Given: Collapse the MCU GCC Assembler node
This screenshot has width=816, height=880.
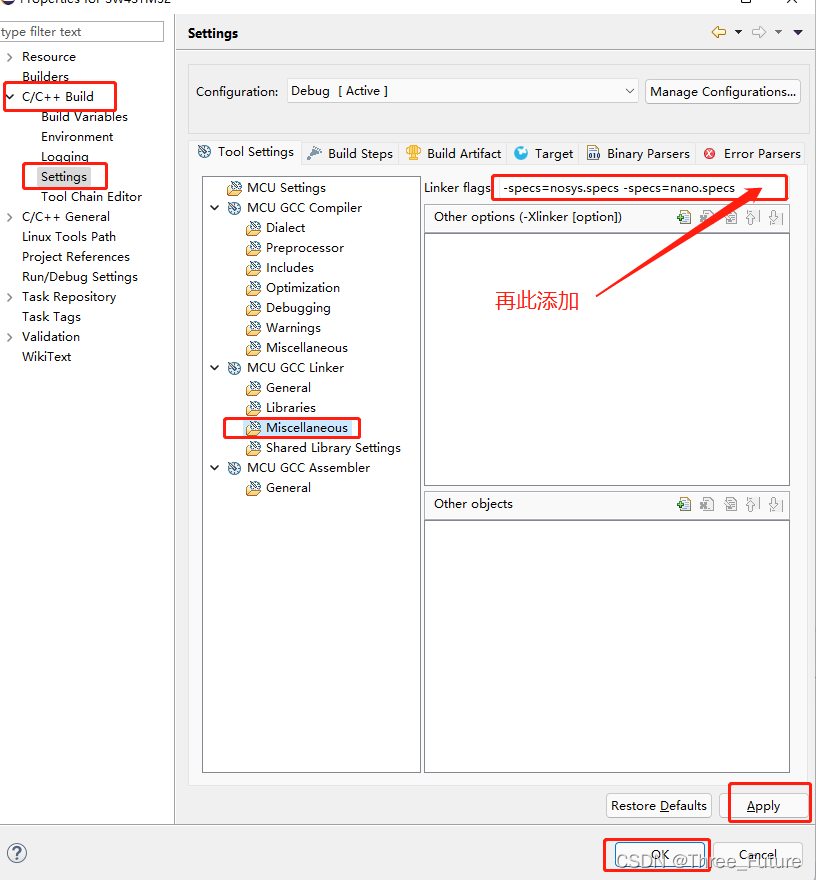Looking at the screenshot, I should (214, 468).
